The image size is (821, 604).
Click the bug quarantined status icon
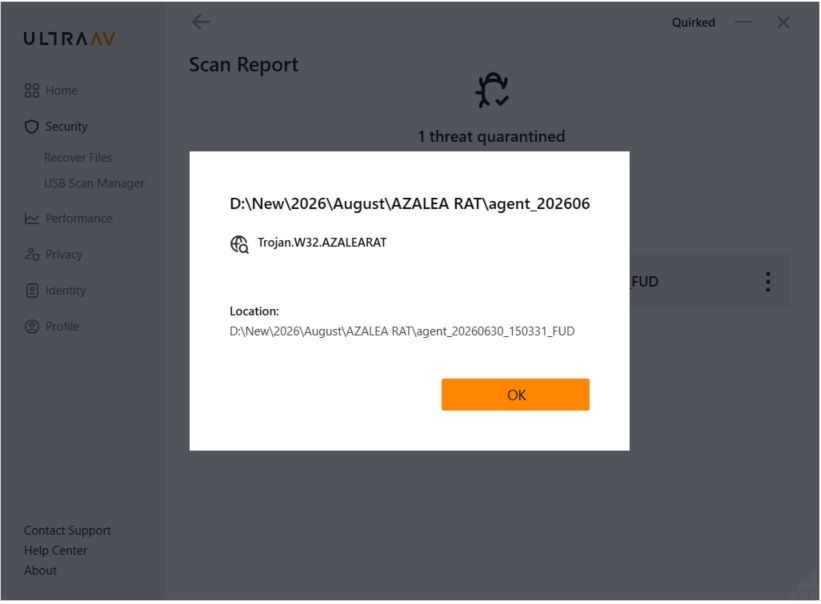[x=492, y=90]
